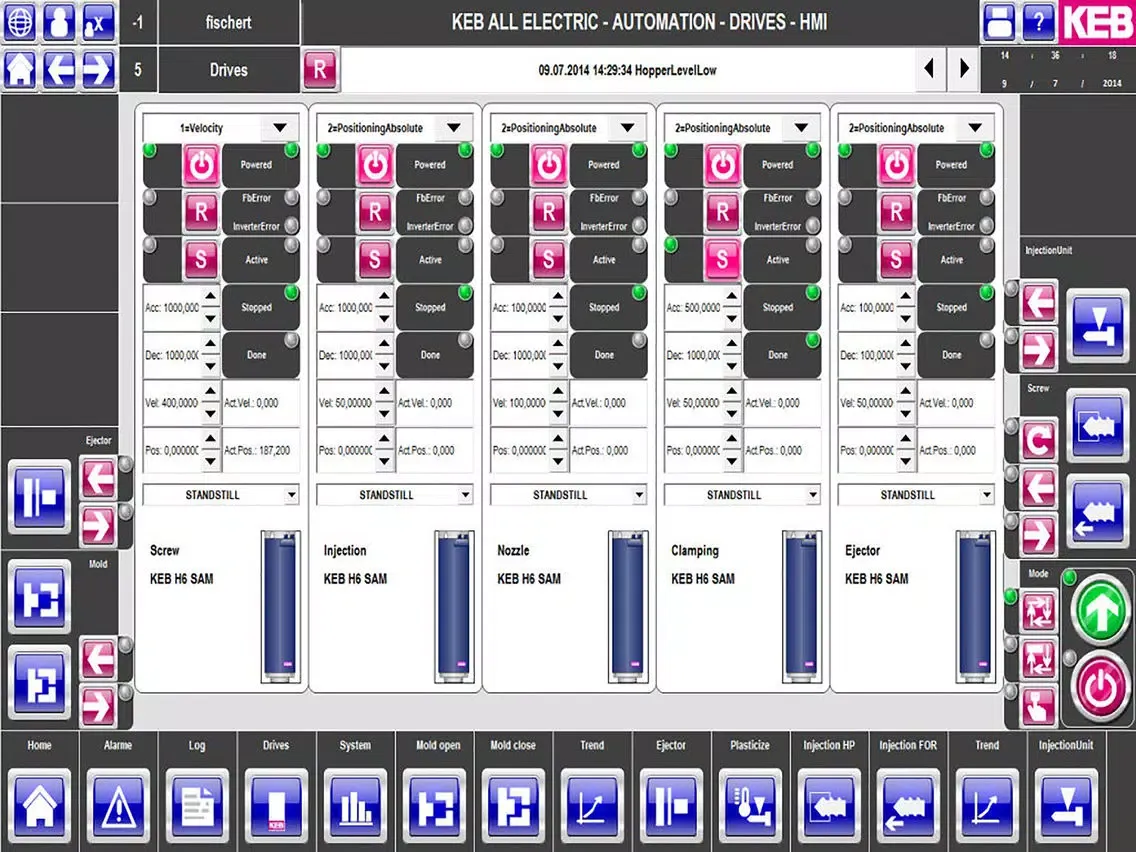Open Mold open page from bottom bar
The width and height of the screenshot is (1136, 852).
click(x=434, y=805)
